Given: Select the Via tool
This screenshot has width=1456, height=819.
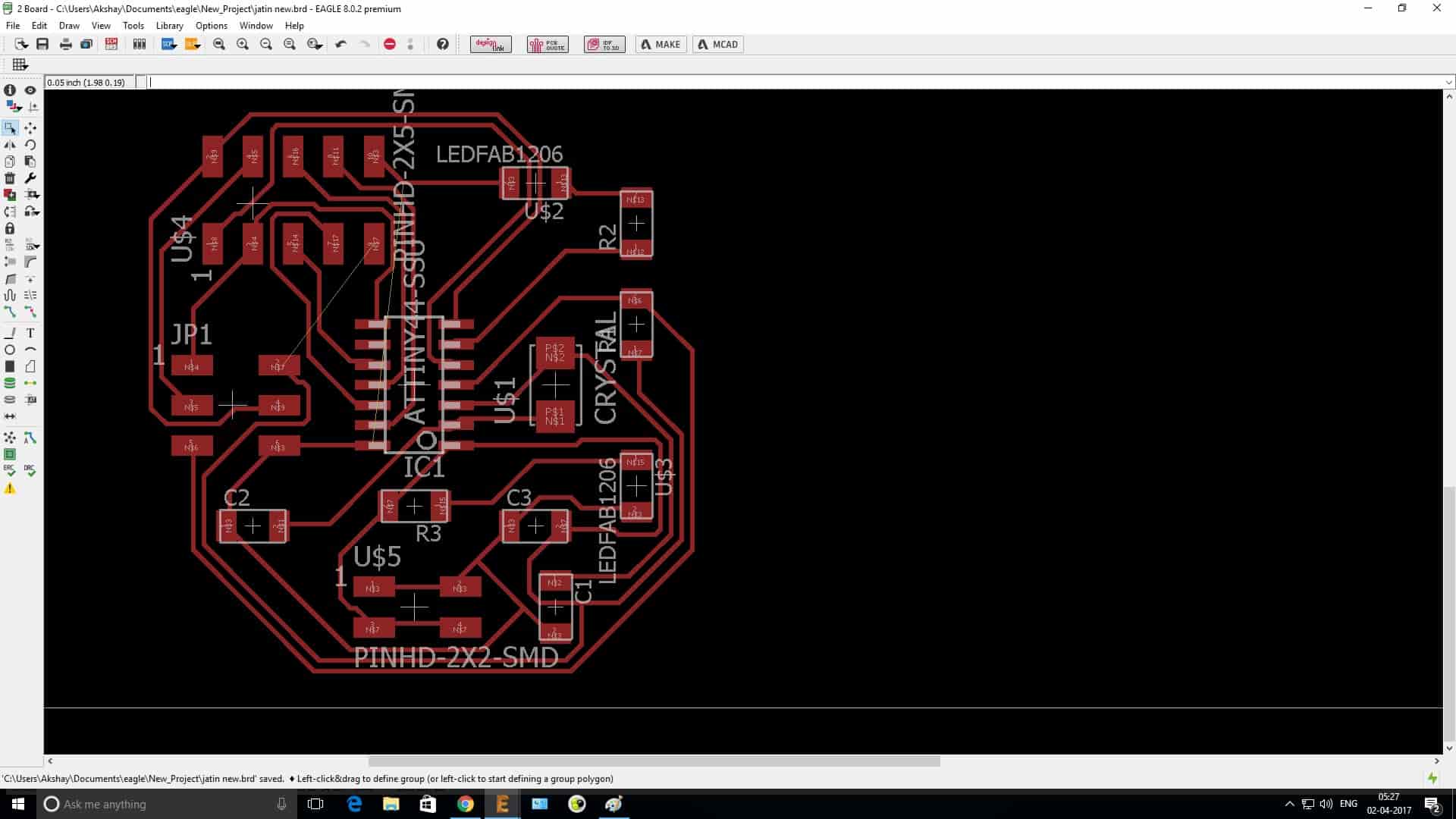Looking at the screenshot, I should (10, 383).
